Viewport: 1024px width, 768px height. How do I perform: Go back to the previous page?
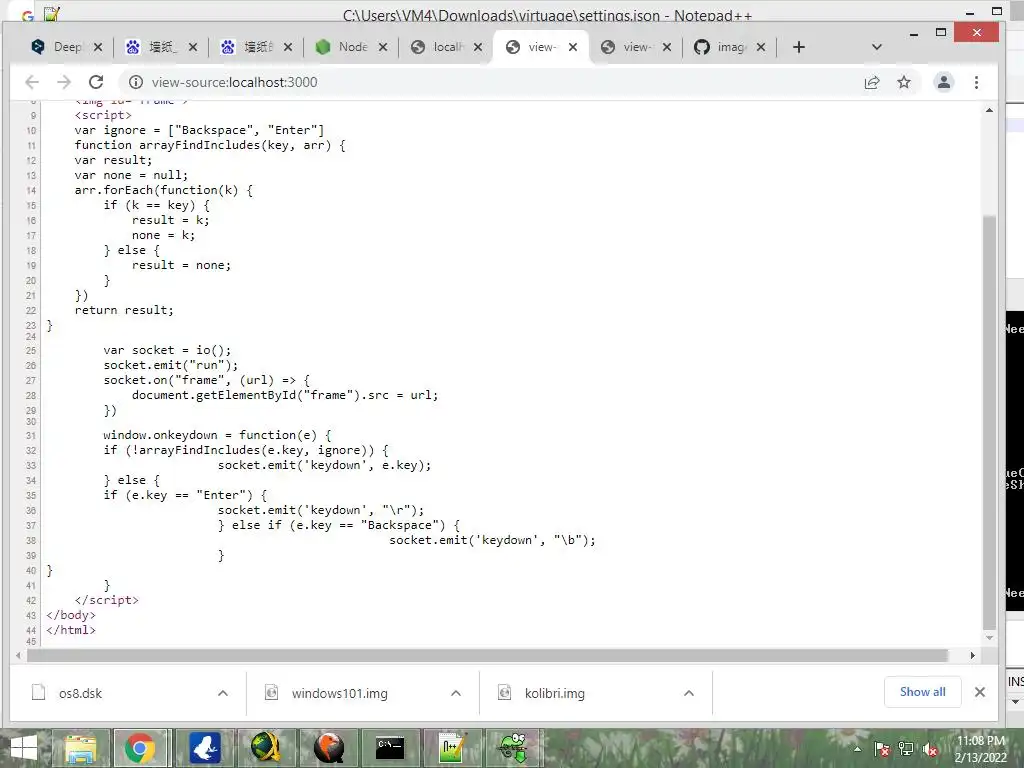32,82
